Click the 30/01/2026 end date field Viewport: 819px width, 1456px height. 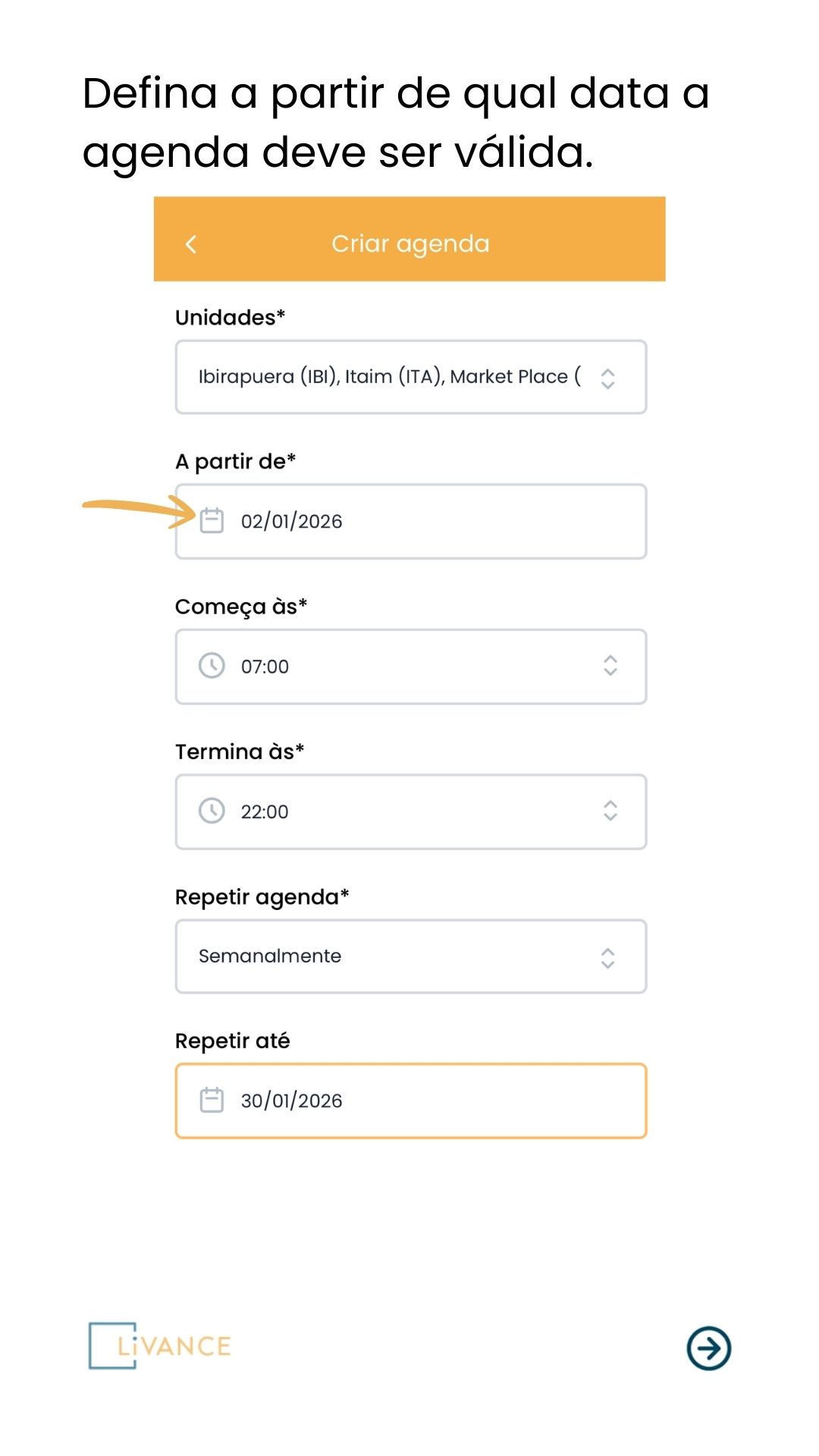[x=411, y=1100]
